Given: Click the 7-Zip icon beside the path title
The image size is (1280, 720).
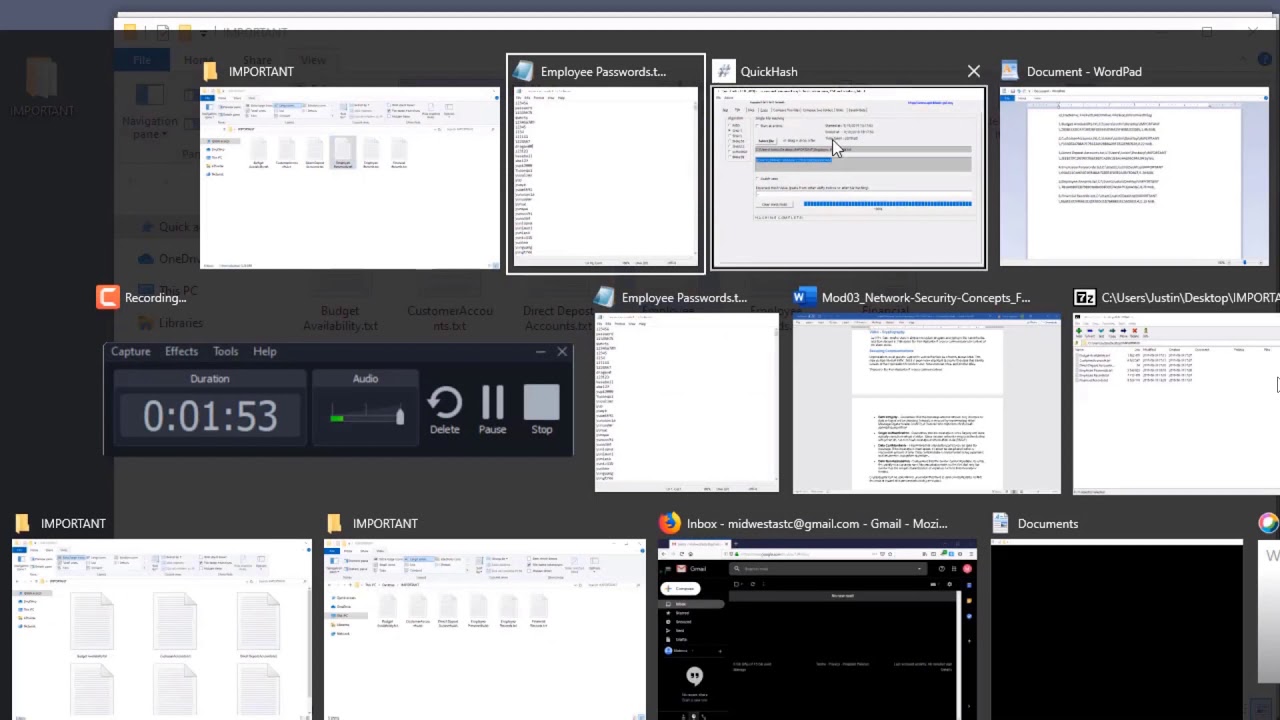Looking at the screenshot, I should pos(1084,298).
